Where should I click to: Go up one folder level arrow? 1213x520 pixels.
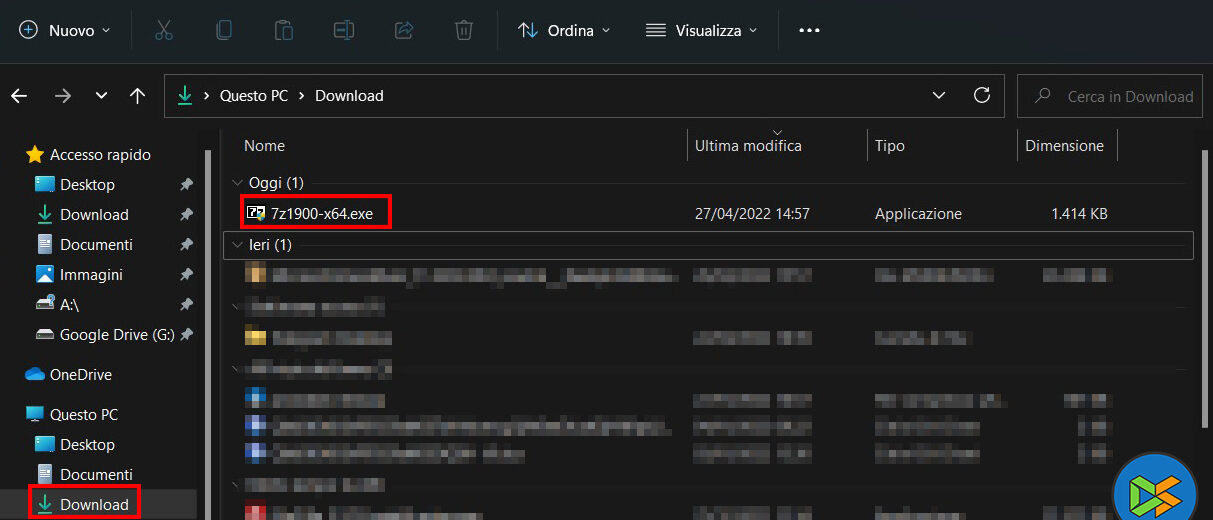(x=138, y=96)
